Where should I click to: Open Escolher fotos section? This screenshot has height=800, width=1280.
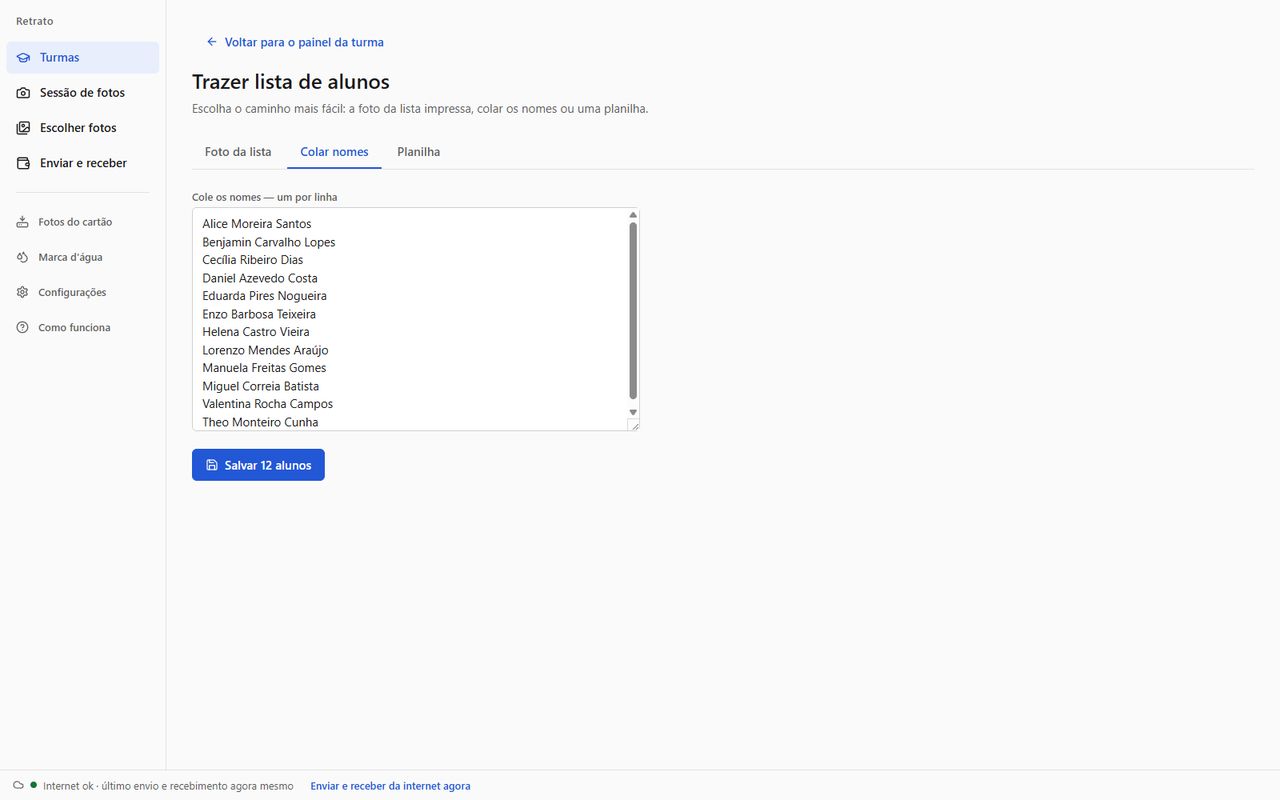[83, 128]
